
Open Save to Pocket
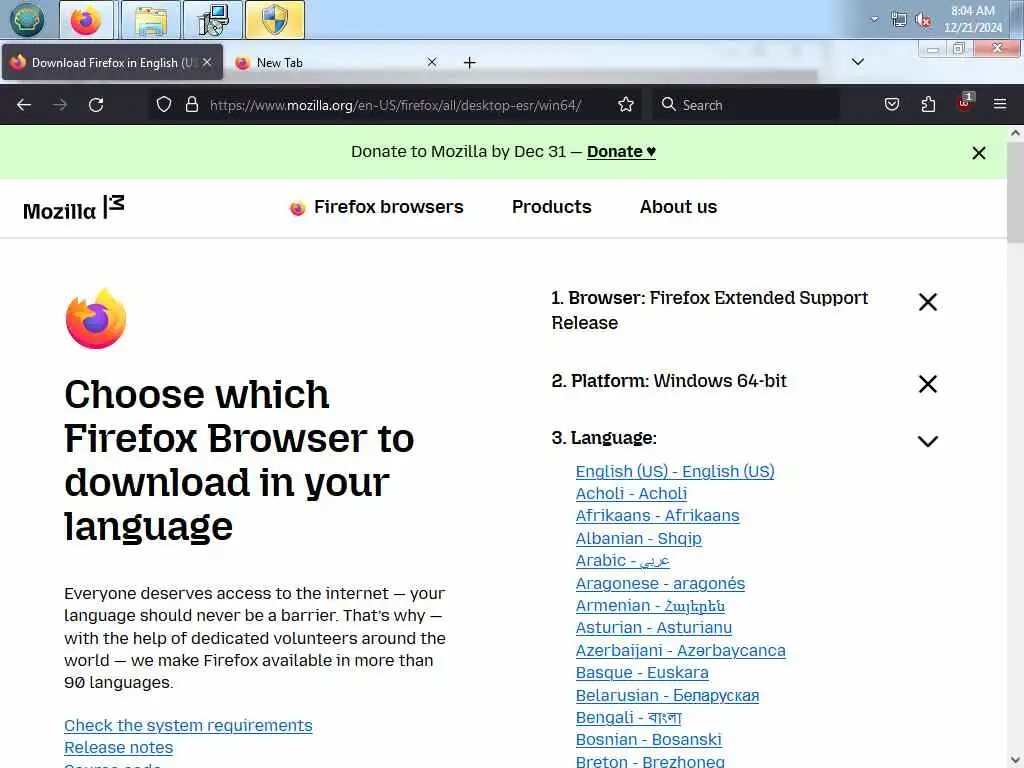[x=892, y=104]
